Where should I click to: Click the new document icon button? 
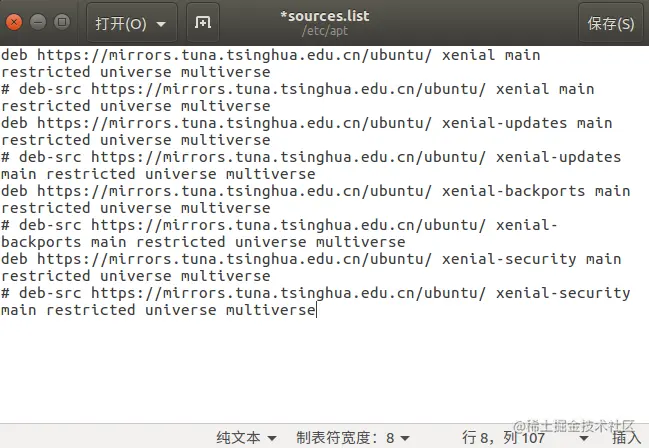(203, 22)
